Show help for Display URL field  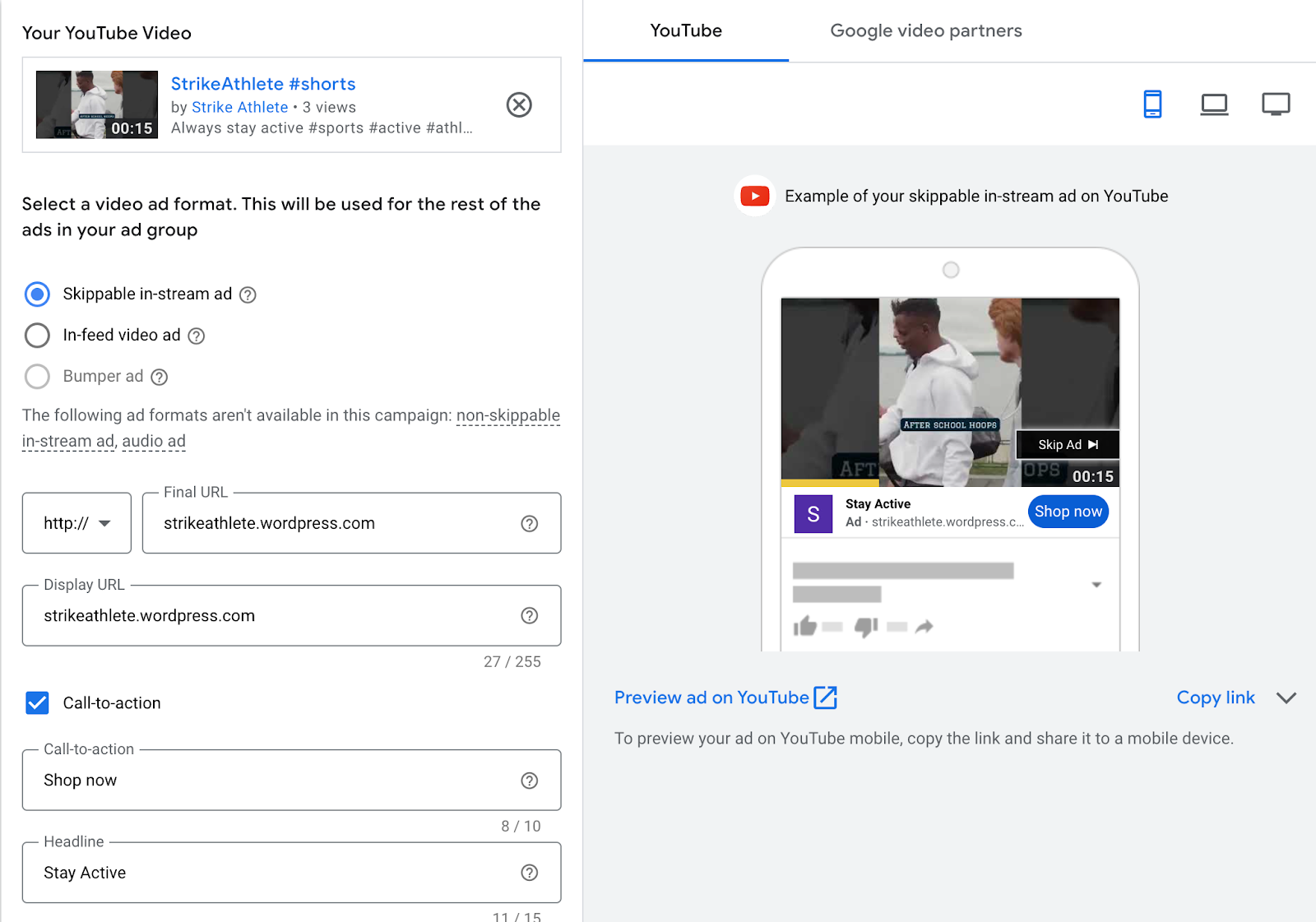tap(530, 615)
